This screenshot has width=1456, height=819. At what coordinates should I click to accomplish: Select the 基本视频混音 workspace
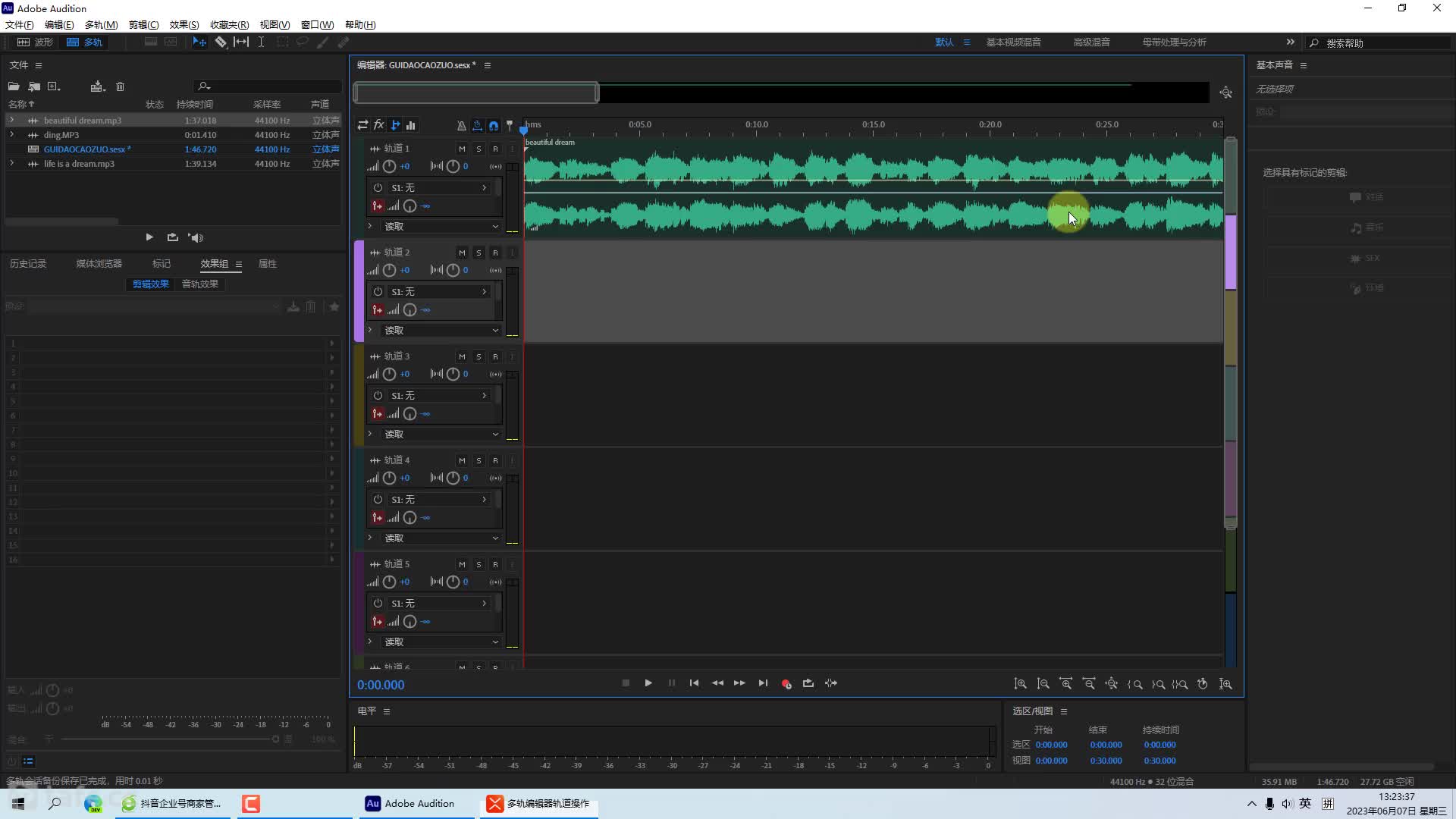[1013, 42]
